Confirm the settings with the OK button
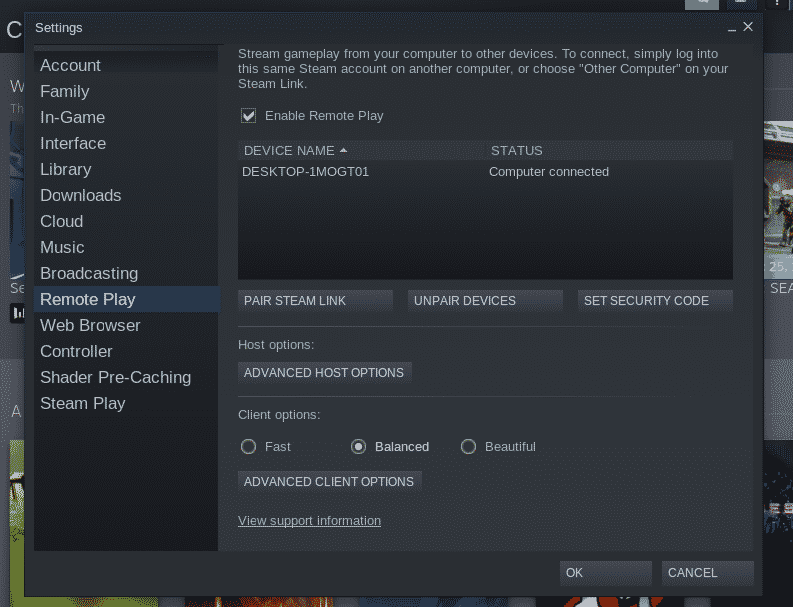Image resolution: width=793 pixels, height=607 pixels. [x=605, y=573]
